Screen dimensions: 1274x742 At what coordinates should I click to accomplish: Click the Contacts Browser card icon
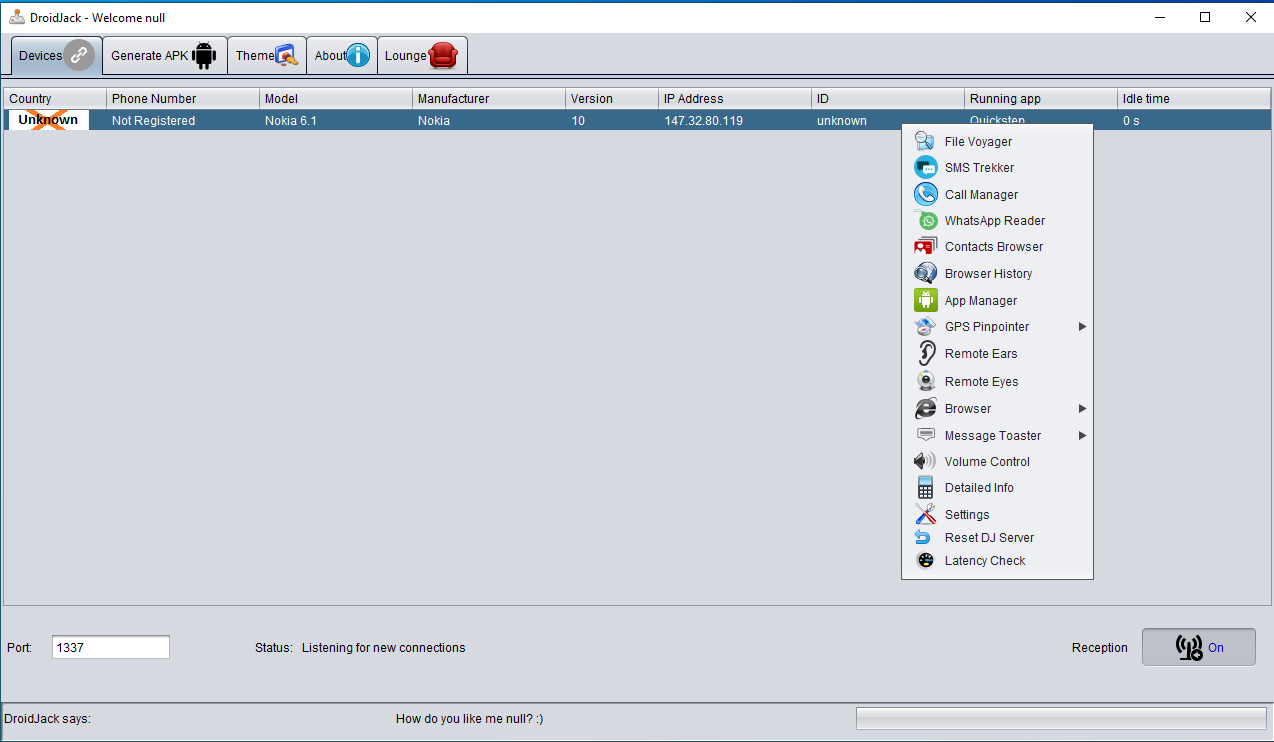925,247
